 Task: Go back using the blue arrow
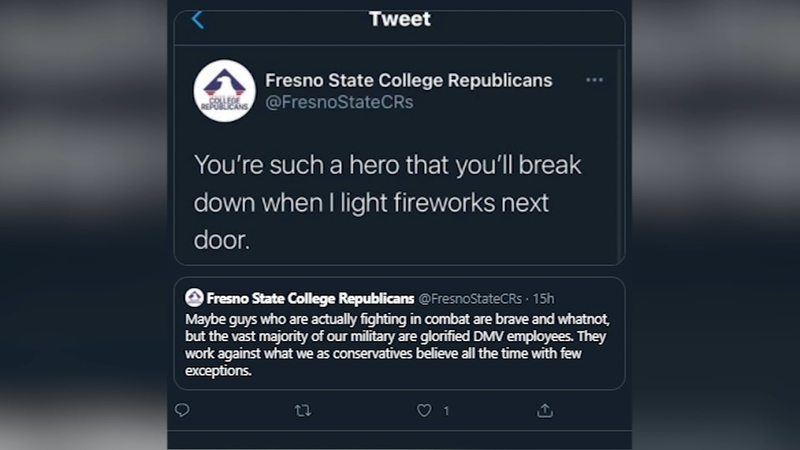198,20
